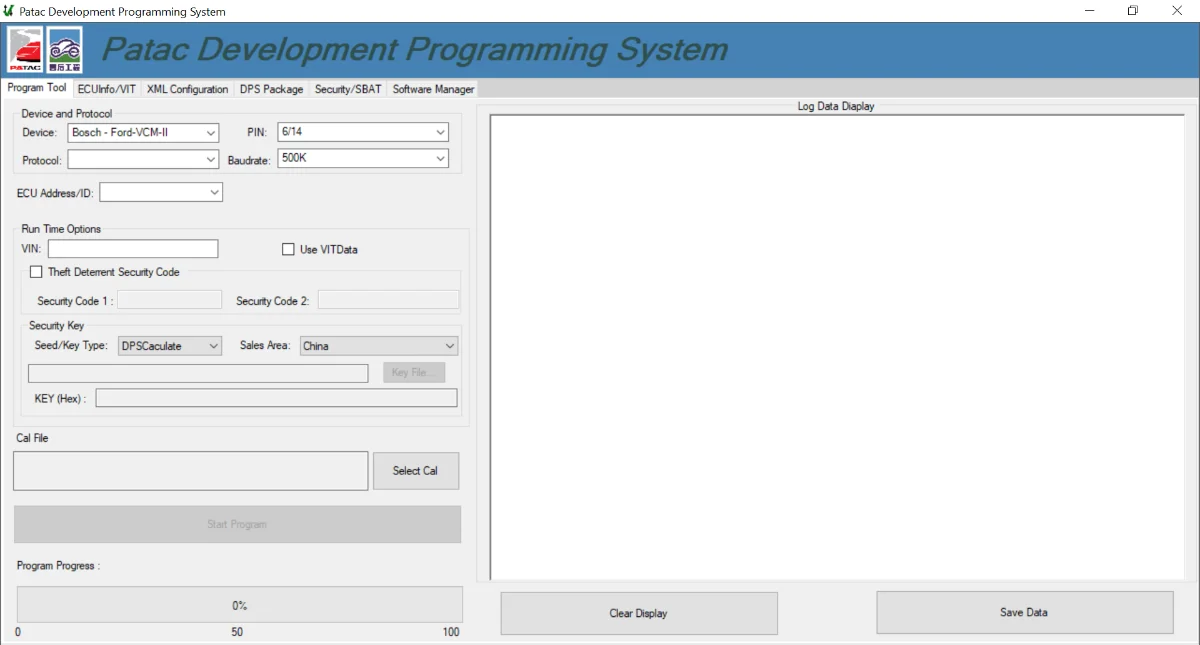Click the app icon in title bar
Screen dimensions: 1200x645
click(9, 12)
